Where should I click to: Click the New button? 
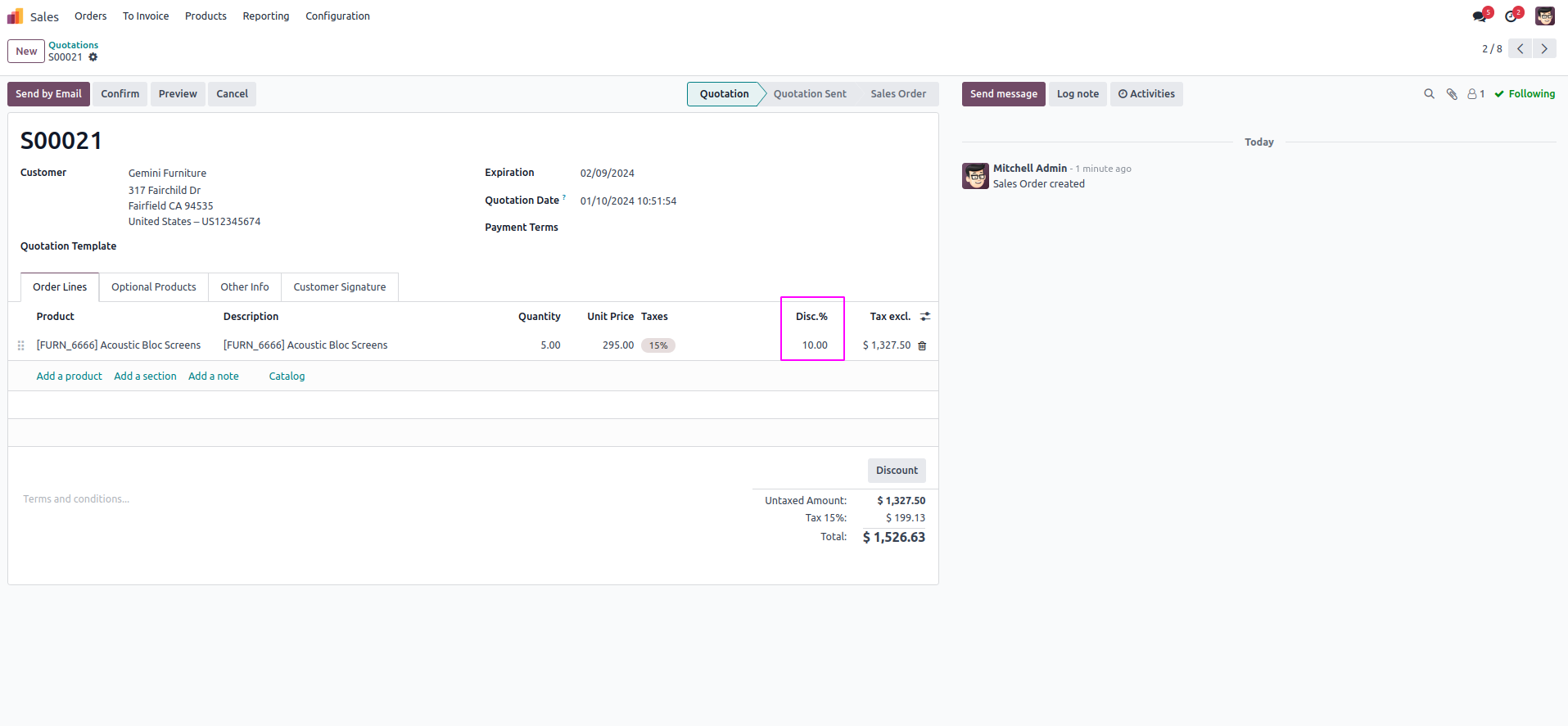click(x=26, y=51)
